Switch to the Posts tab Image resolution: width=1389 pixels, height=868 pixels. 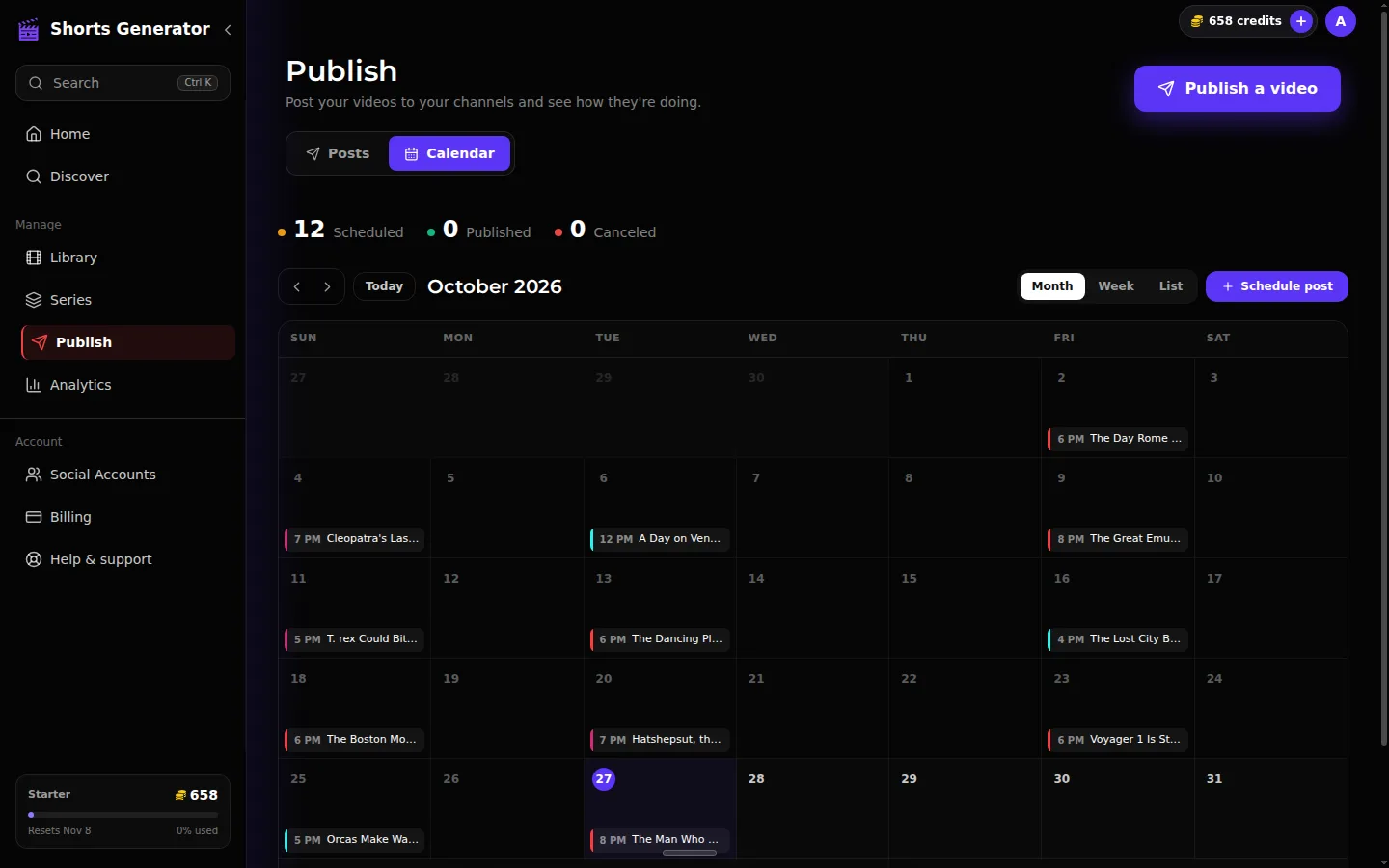(339, 153)
